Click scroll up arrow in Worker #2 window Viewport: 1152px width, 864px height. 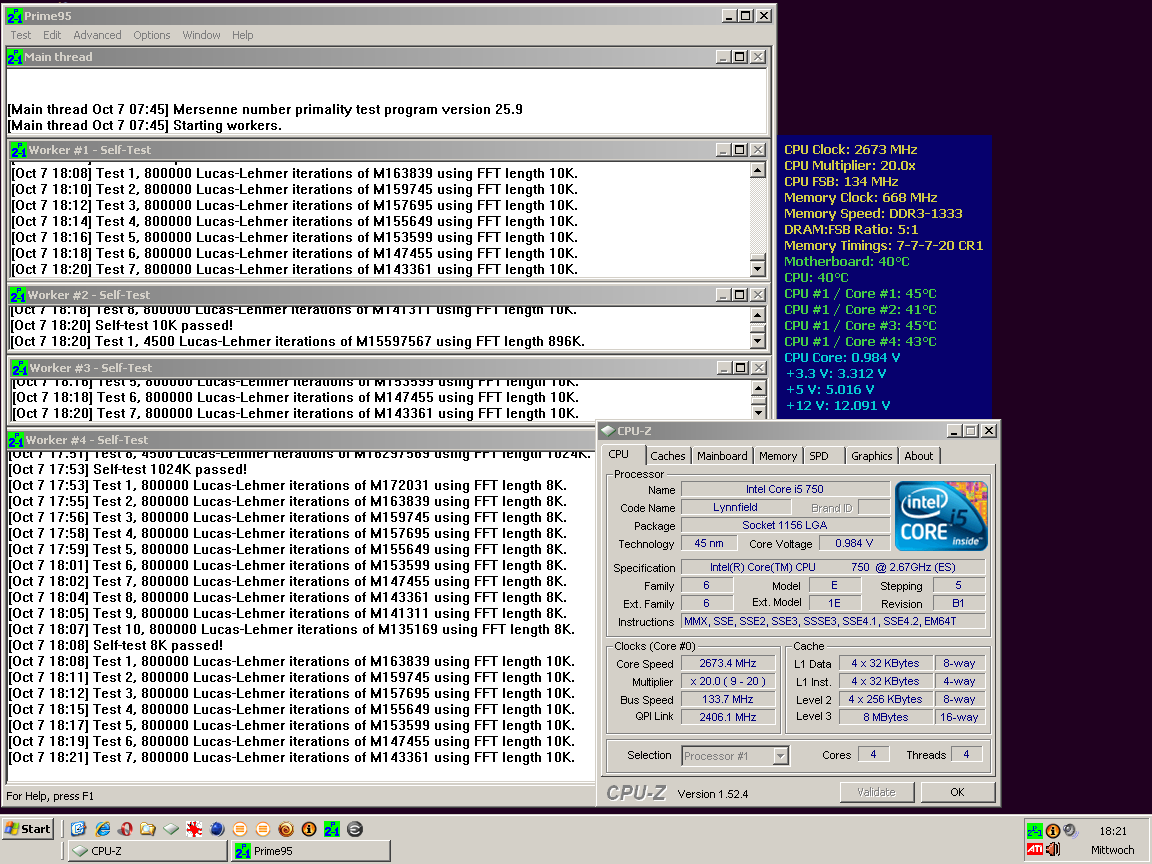click(x=758, y=314)
